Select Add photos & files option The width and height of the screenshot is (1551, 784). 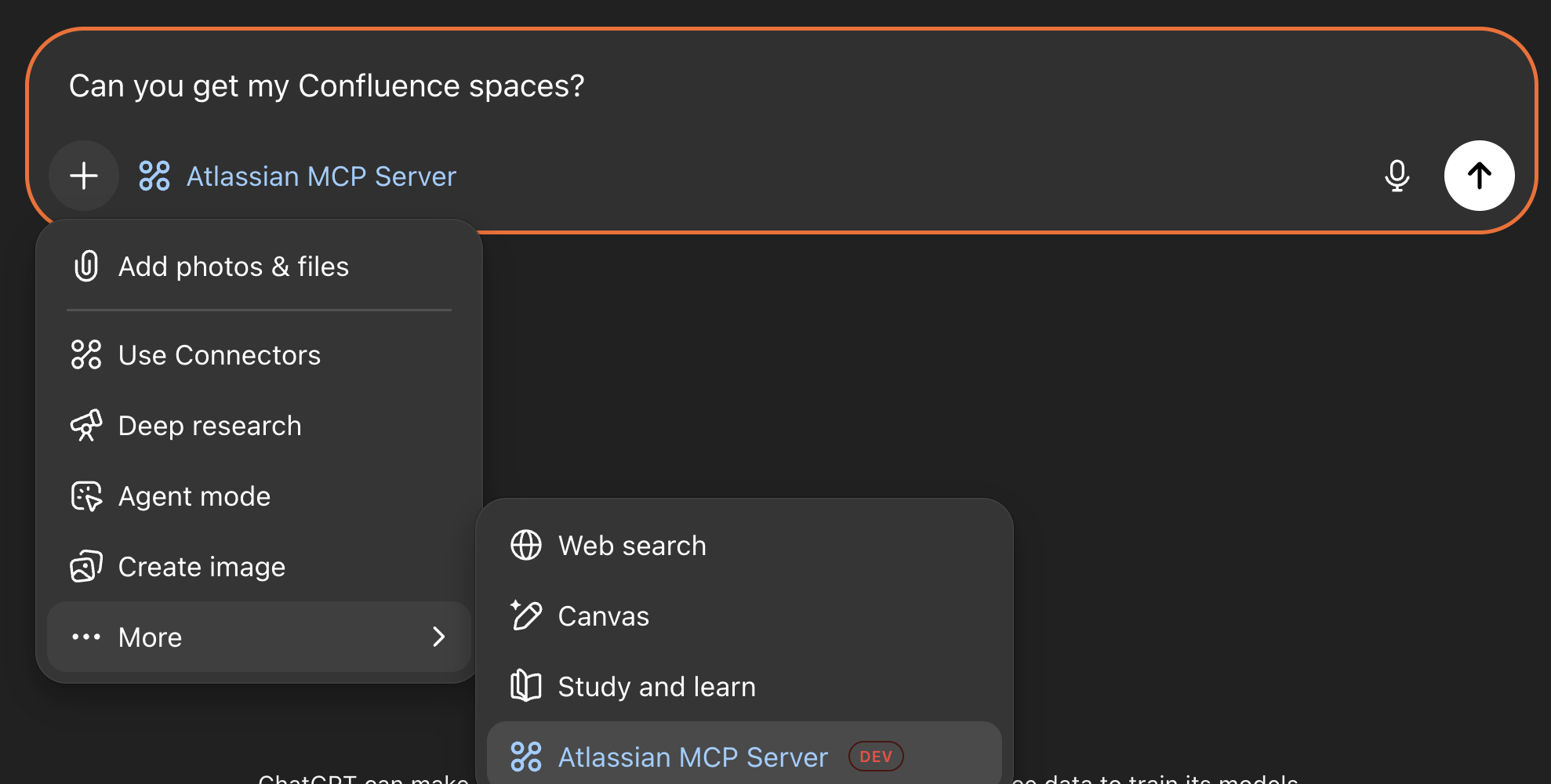tap(234, 267)
